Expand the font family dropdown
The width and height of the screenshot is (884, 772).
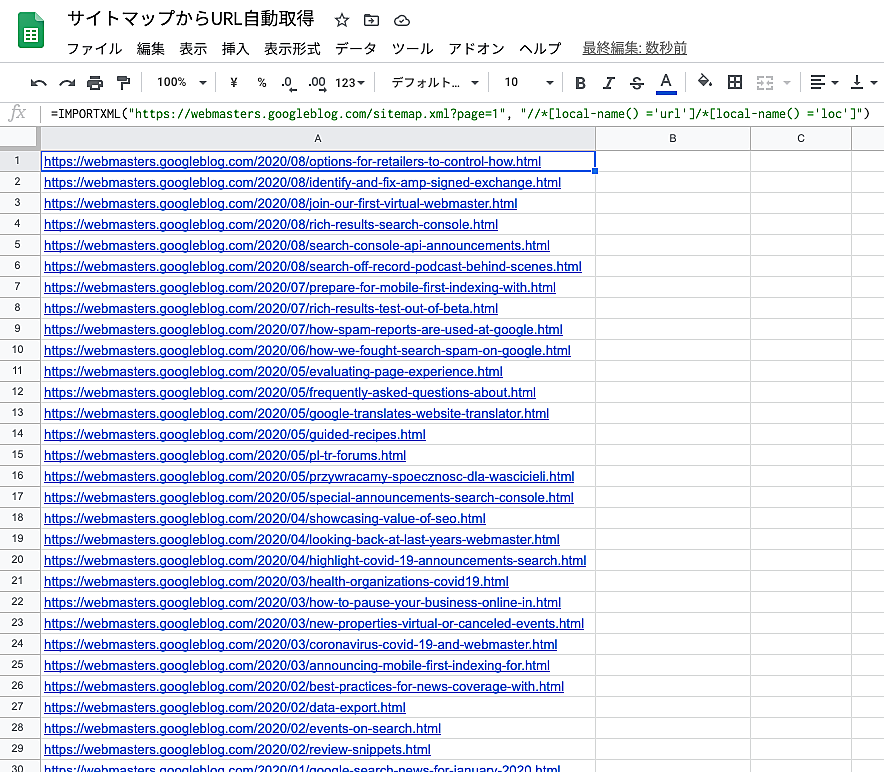point(434,82)
